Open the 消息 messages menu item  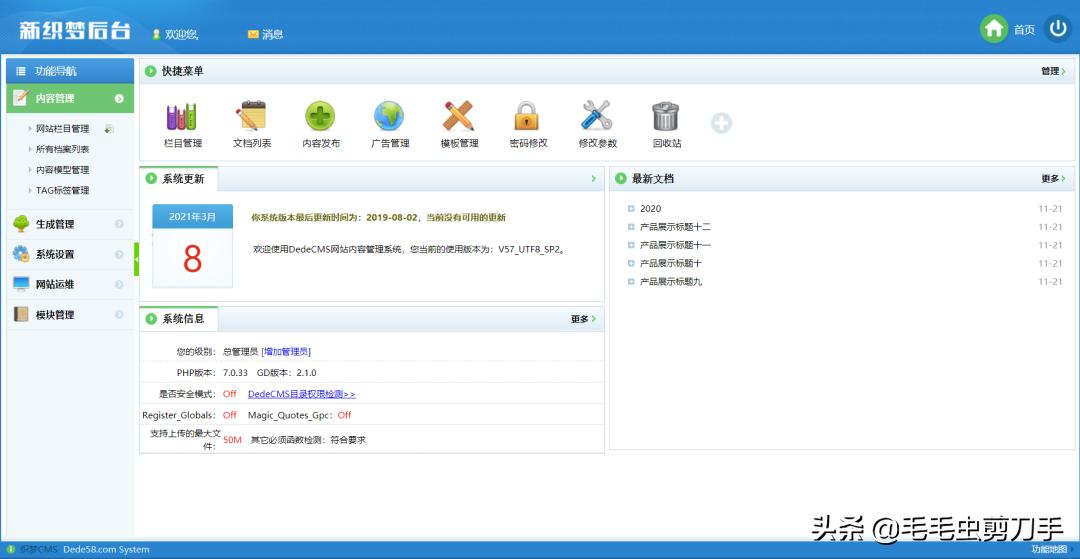pos(266,34)
